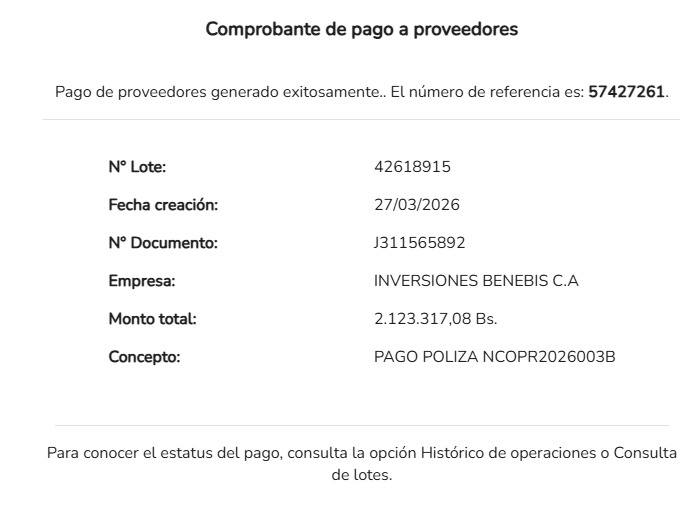Click the 'Nº Lote:' label
The image size is (680, 509).
(137, 167)
